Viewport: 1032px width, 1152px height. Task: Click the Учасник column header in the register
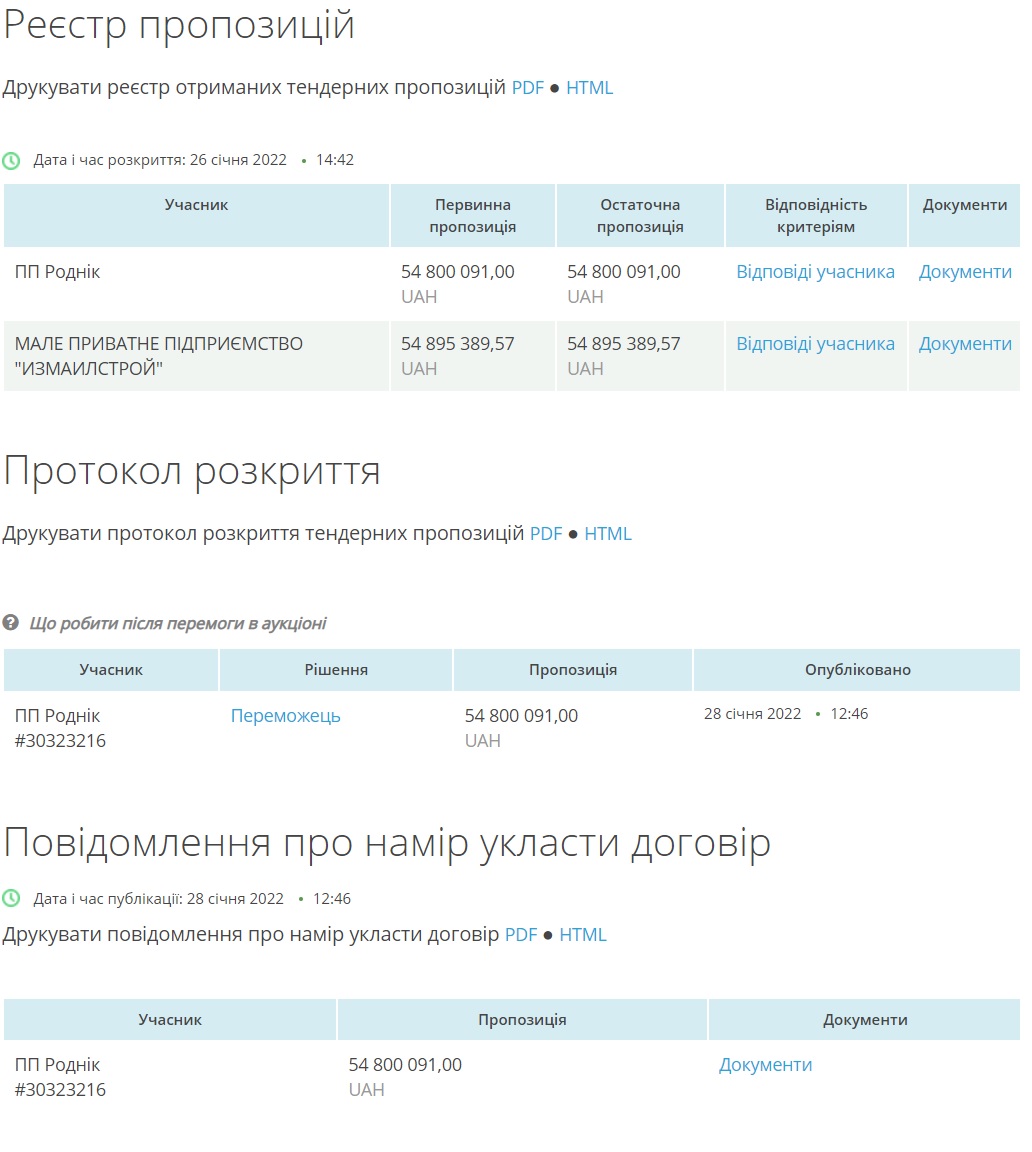click(x=196, y=205)
